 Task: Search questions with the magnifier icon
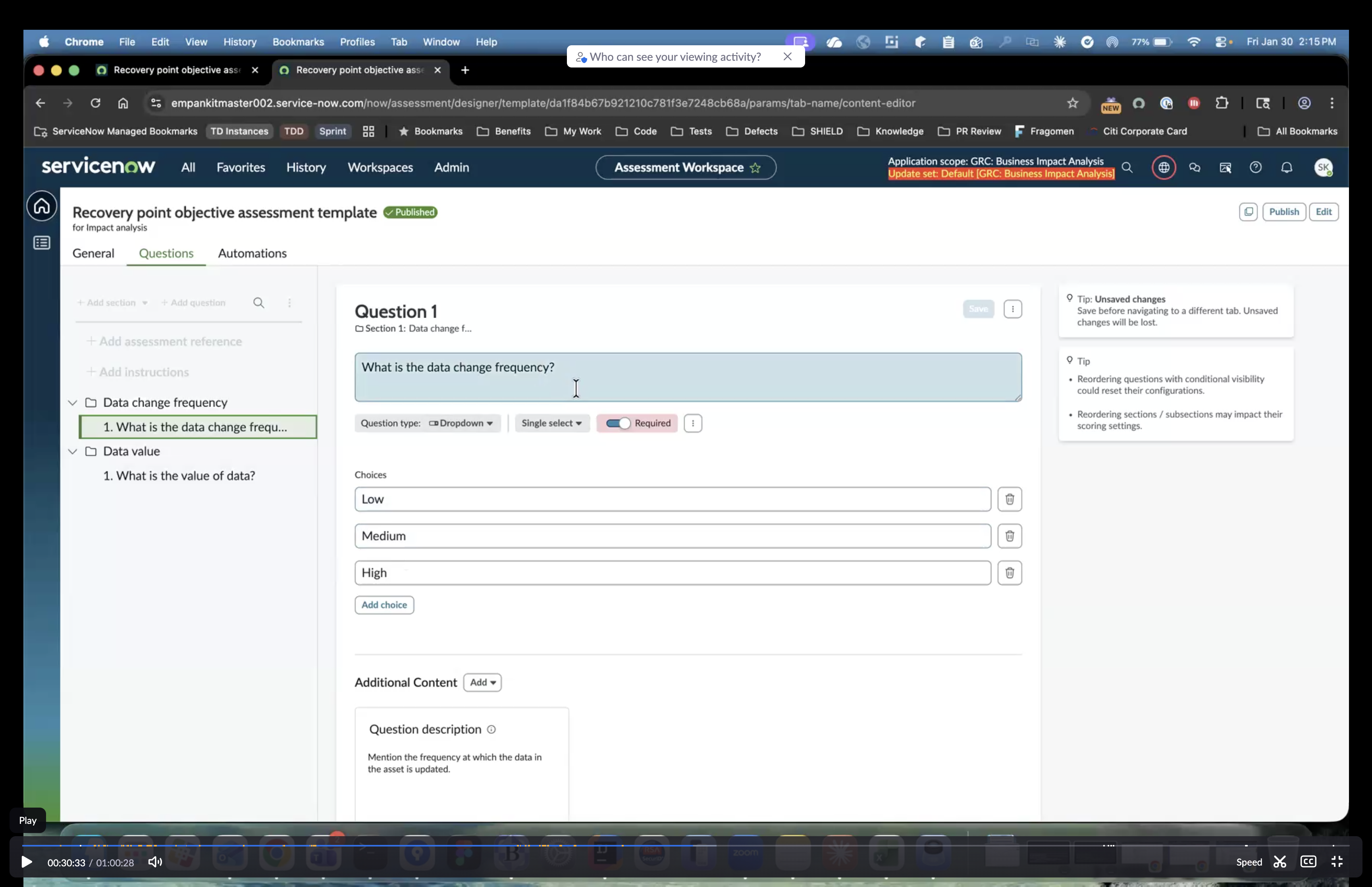(x=258, y=303)
